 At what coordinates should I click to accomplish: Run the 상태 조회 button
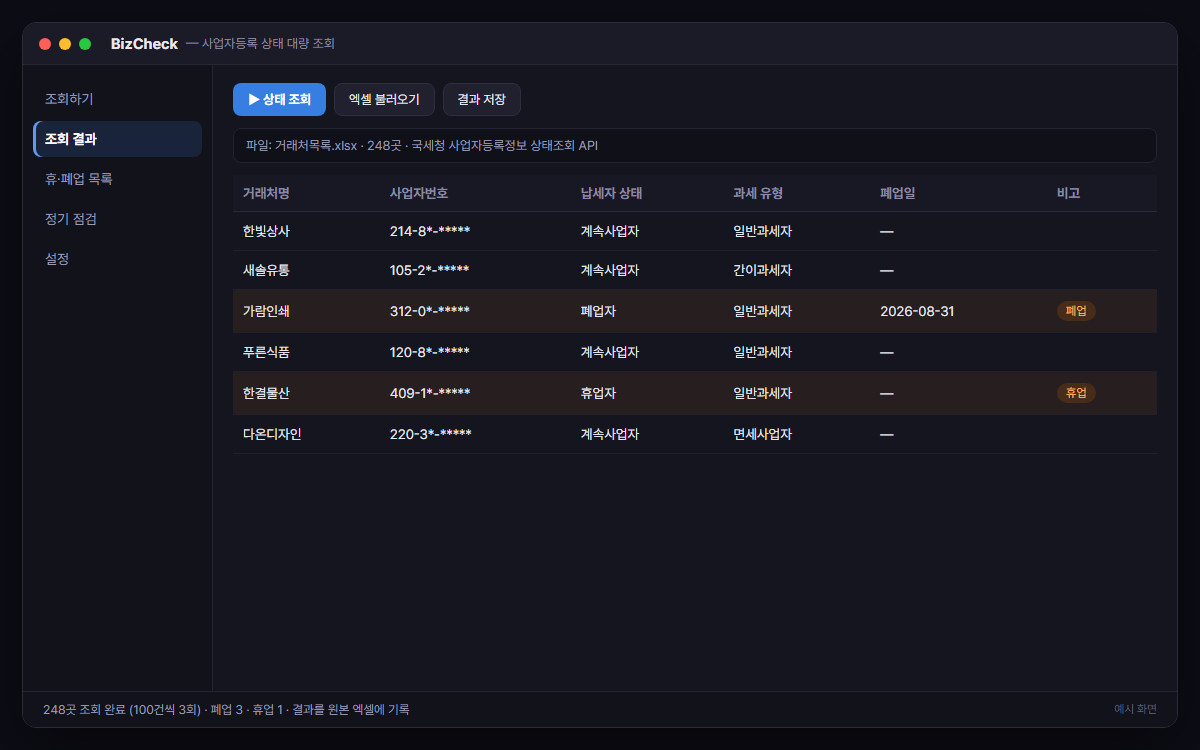click(x=279, y=100)
